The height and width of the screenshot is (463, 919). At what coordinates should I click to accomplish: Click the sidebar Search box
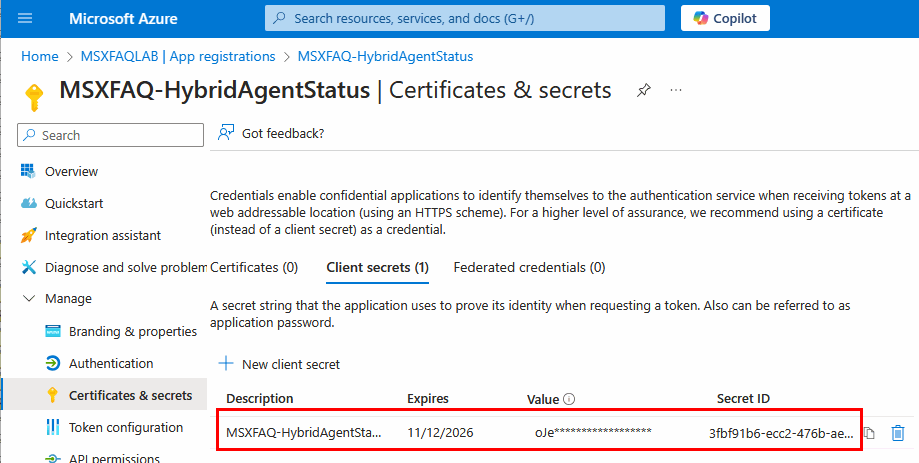[111, 135]
